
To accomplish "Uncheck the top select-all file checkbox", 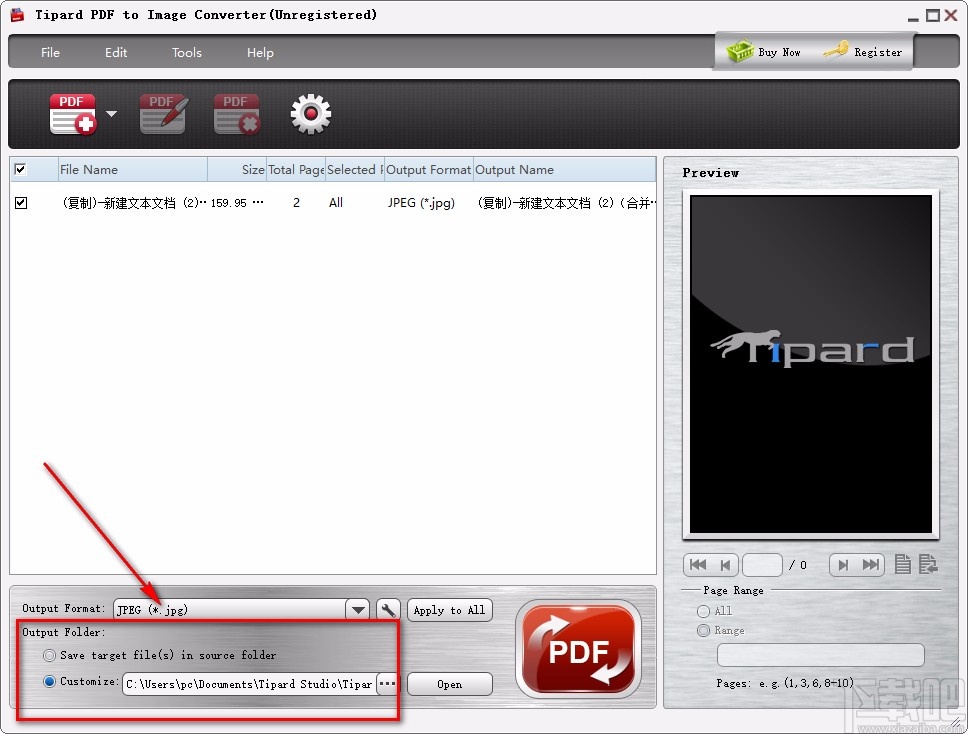I will pyautogui.click(x=21, y=169).
